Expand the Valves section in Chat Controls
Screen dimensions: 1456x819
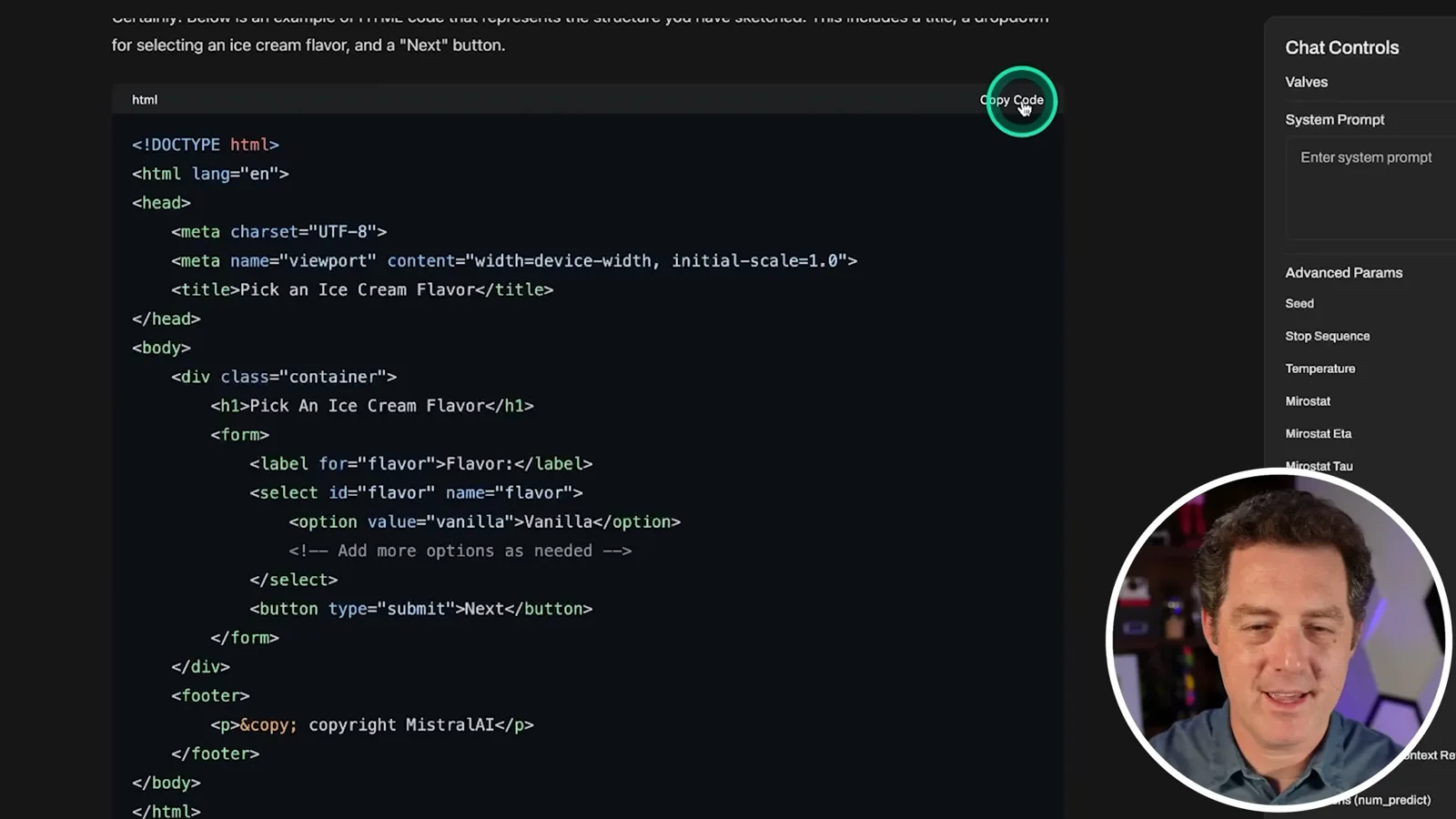tap(1306, 82)
